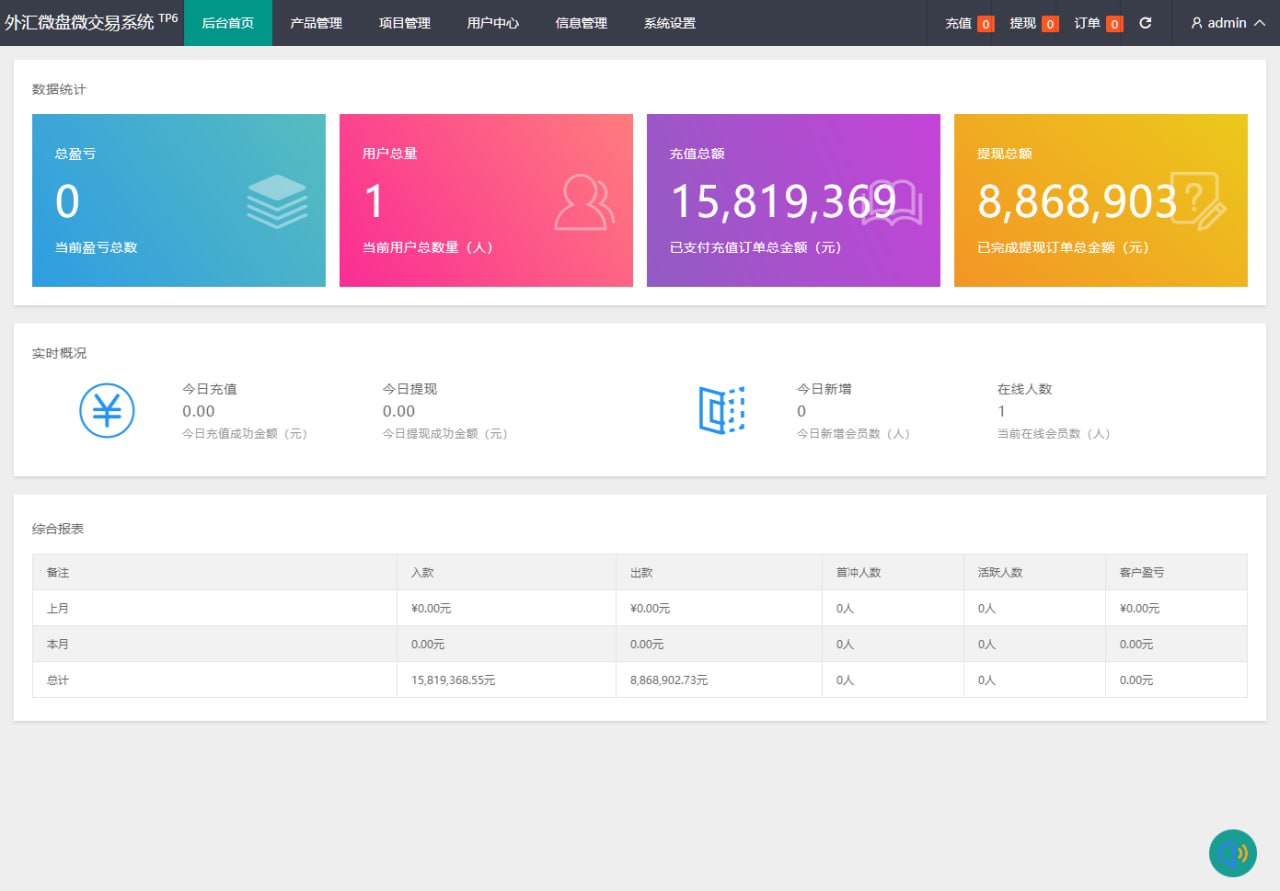Select the 上月 row label

(x=58, y=608)
